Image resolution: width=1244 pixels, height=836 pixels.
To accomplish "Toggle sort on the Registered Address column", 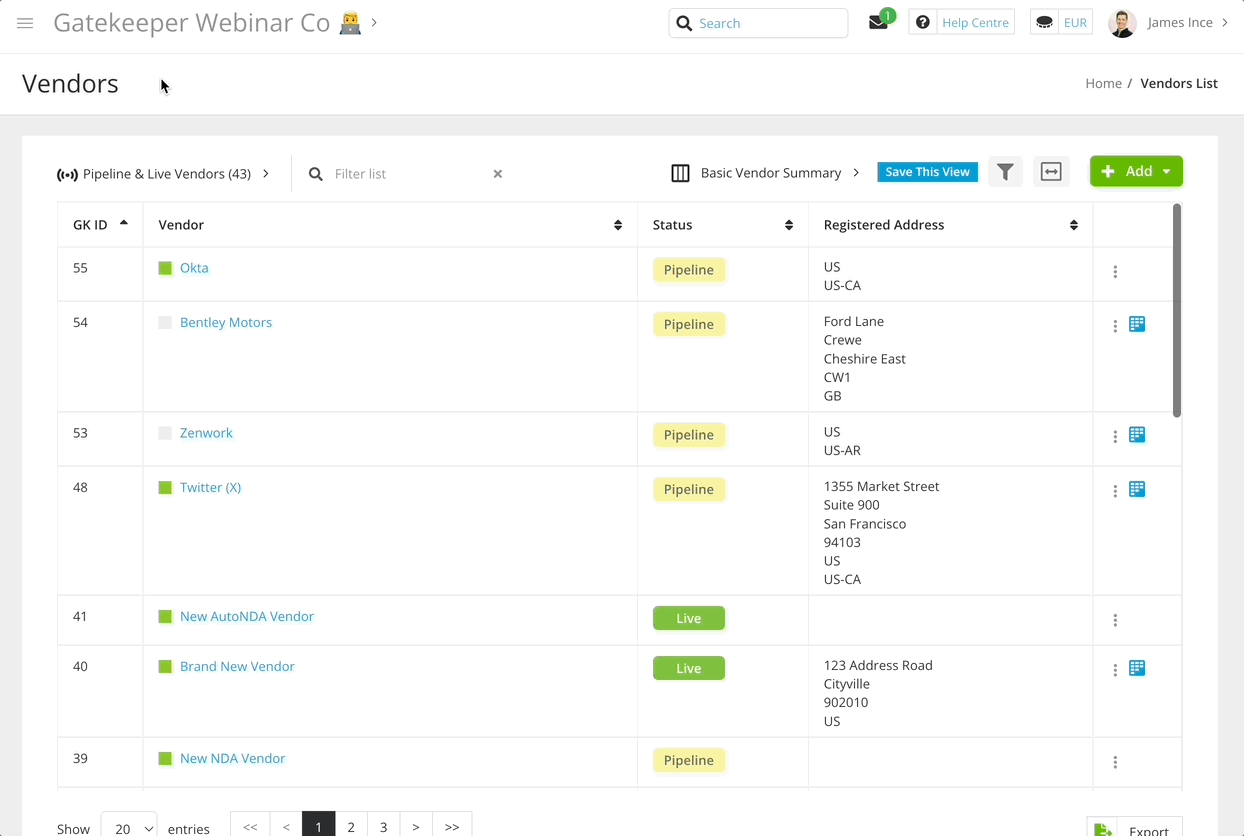I will [x=1073, y=225].
